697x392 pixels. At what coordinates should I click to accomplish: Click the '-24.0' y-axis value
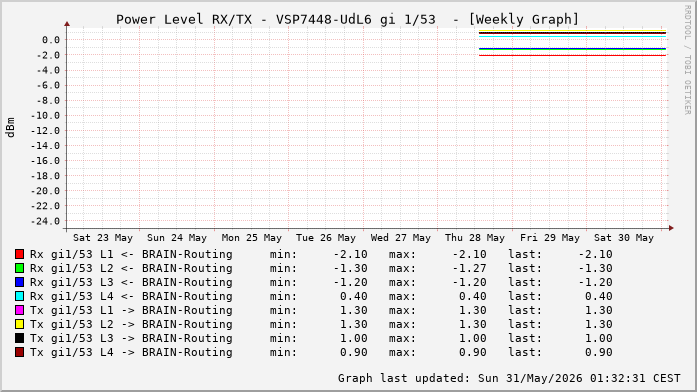(x=45, y=221)
